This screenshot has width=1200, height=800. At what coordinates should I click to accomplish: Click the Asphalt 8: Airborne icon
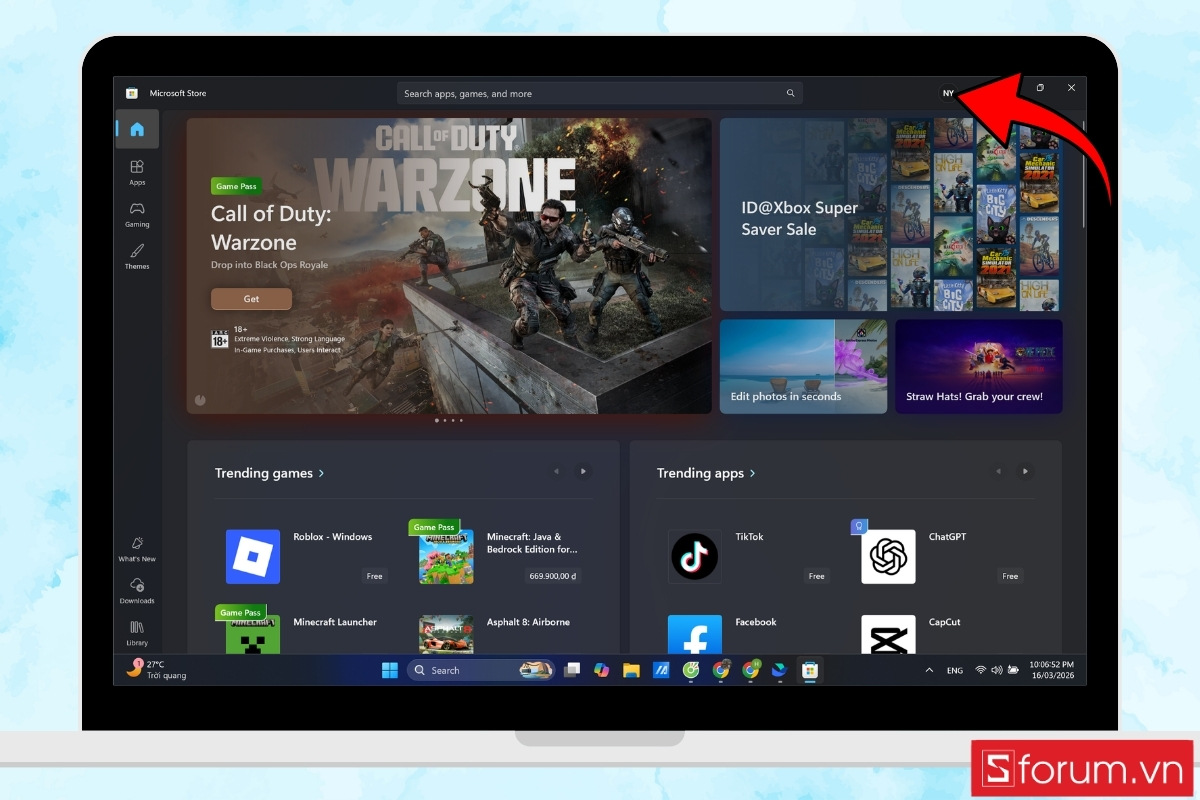pyautogui.click(x=446, y=635)
